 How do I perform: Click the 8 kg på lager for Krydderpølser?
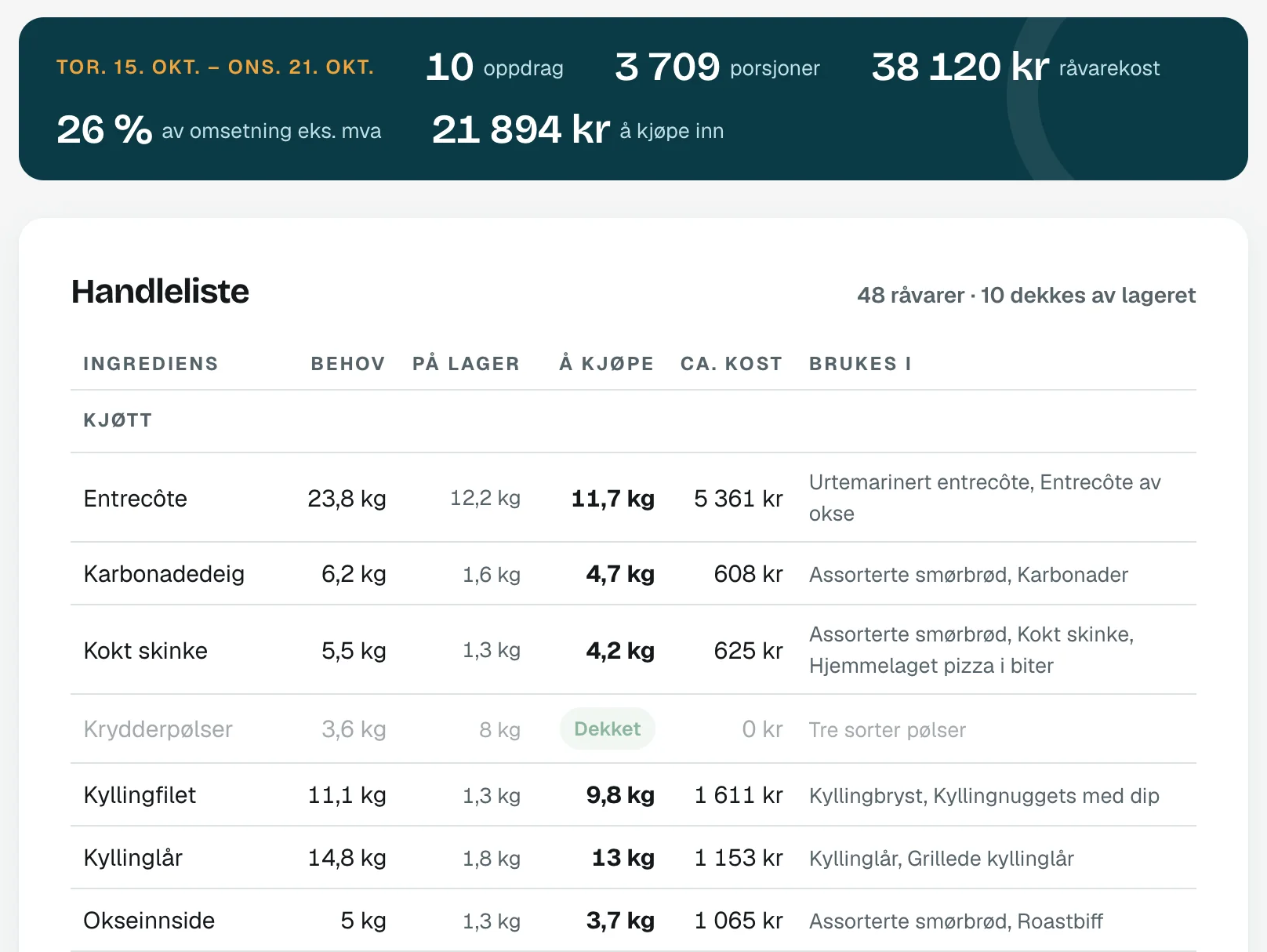pyautogui.click(x=500, y=730)
